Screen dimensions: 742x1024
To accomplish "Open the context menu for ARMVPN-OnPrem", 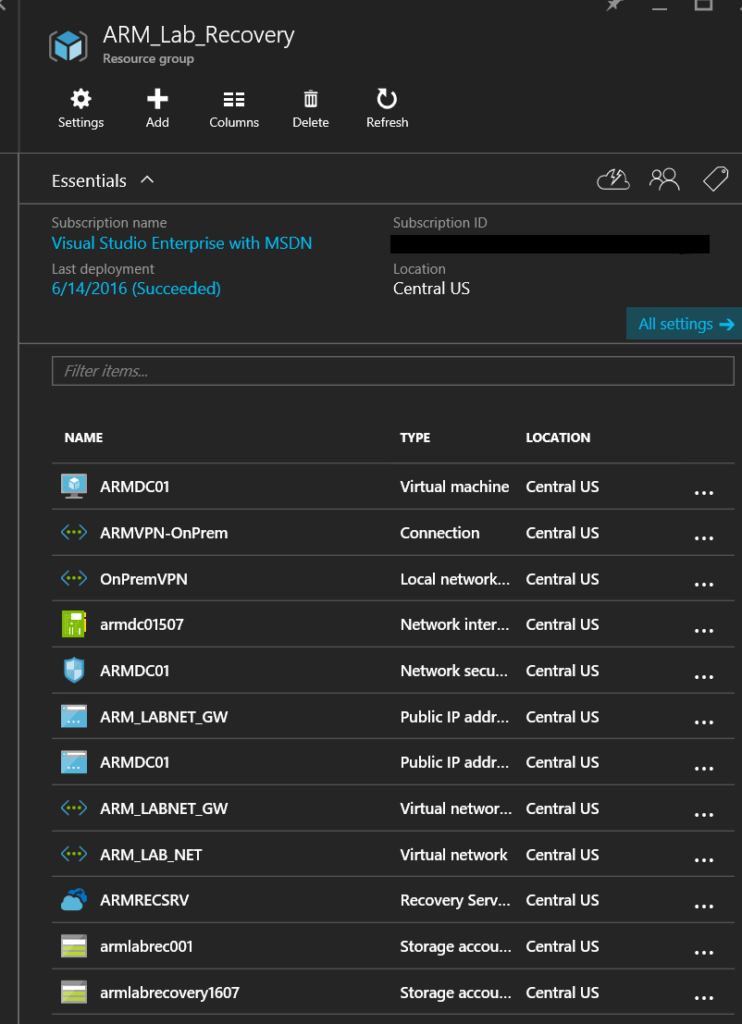I will coord(703,536).
